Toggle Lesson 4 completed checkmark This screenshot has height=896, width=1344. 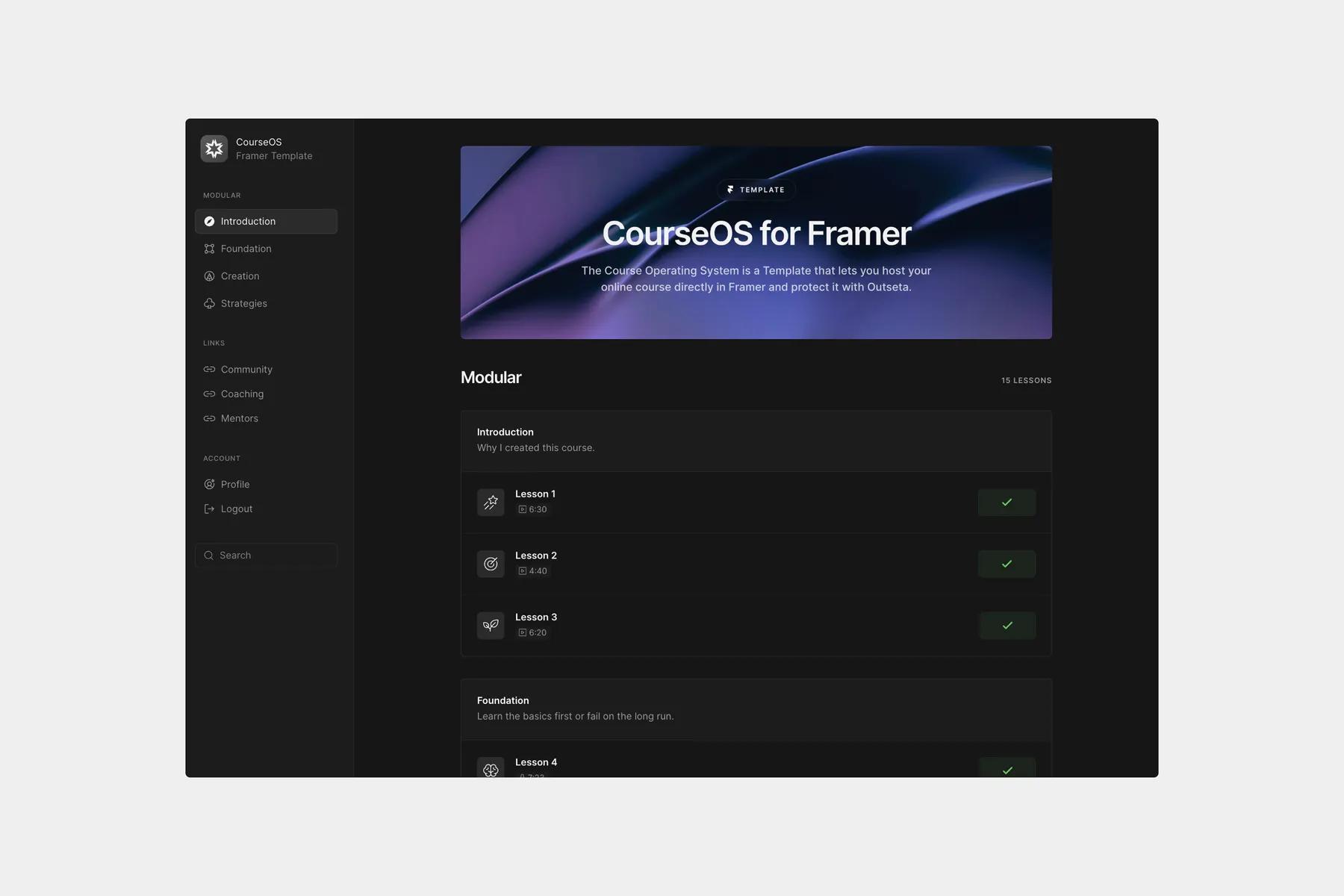1007,768
